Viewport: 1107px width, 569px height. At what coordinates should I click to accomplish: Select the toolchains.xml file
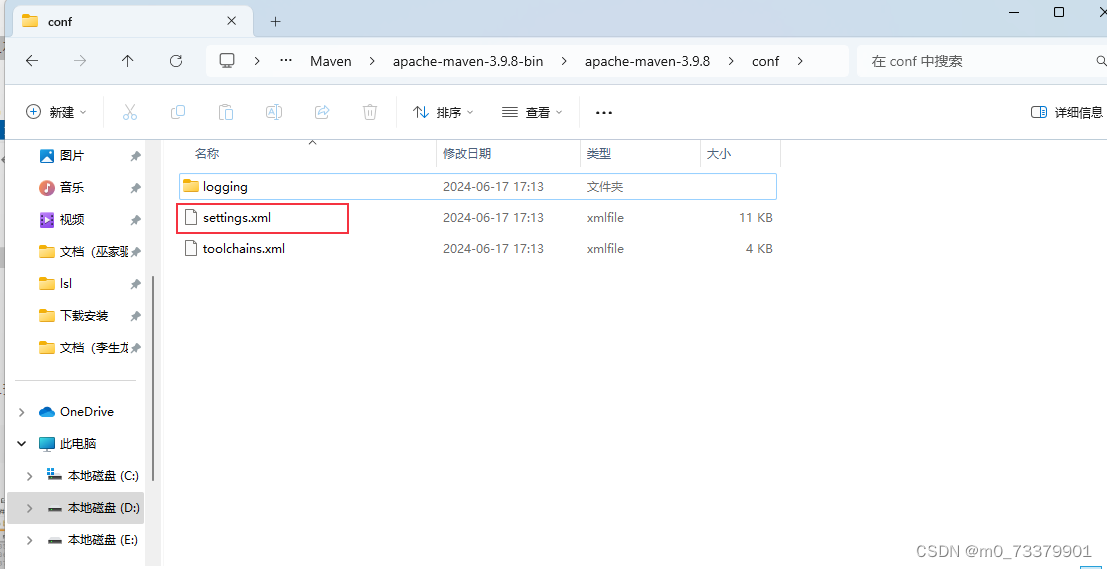coord(478,248)
